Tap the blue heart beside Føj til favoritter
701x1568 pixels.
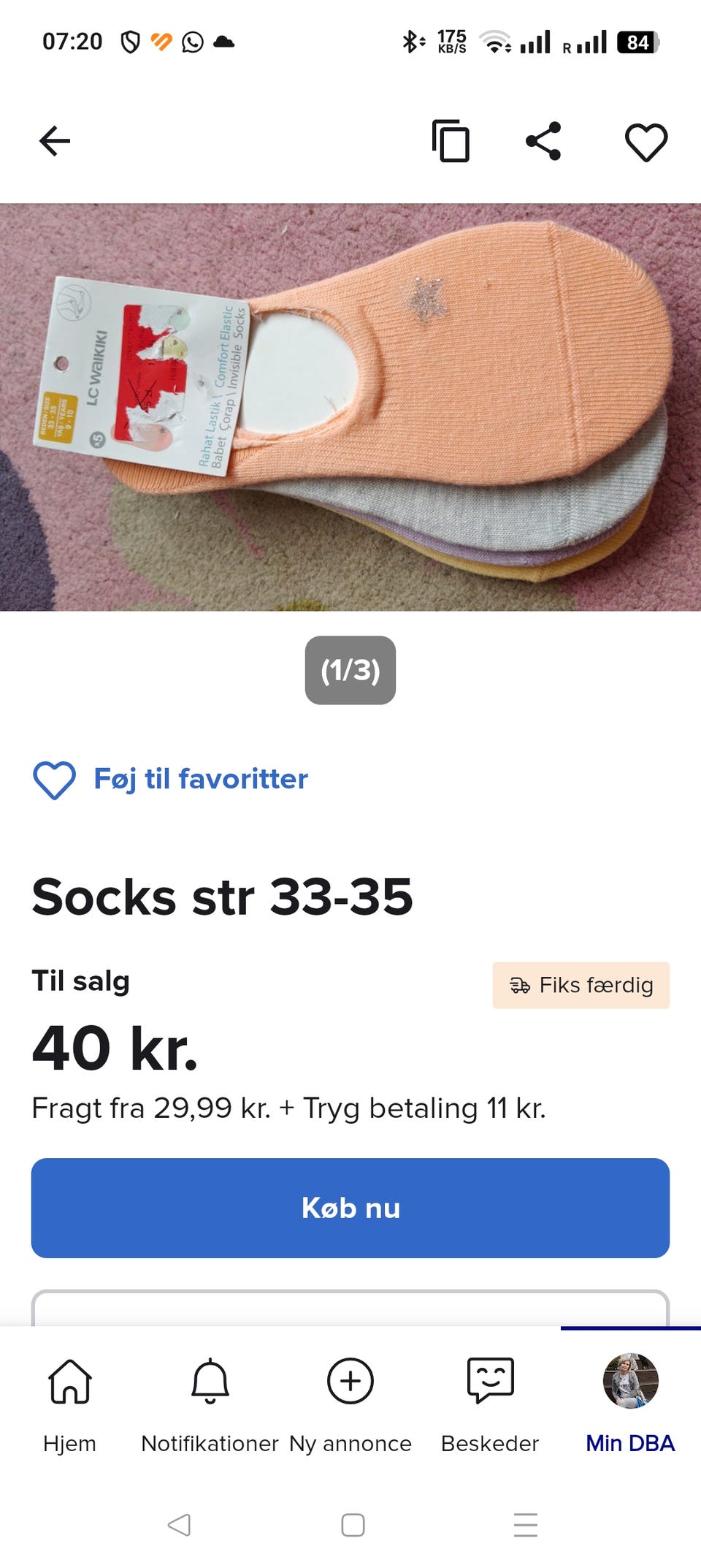coord(54,780)
